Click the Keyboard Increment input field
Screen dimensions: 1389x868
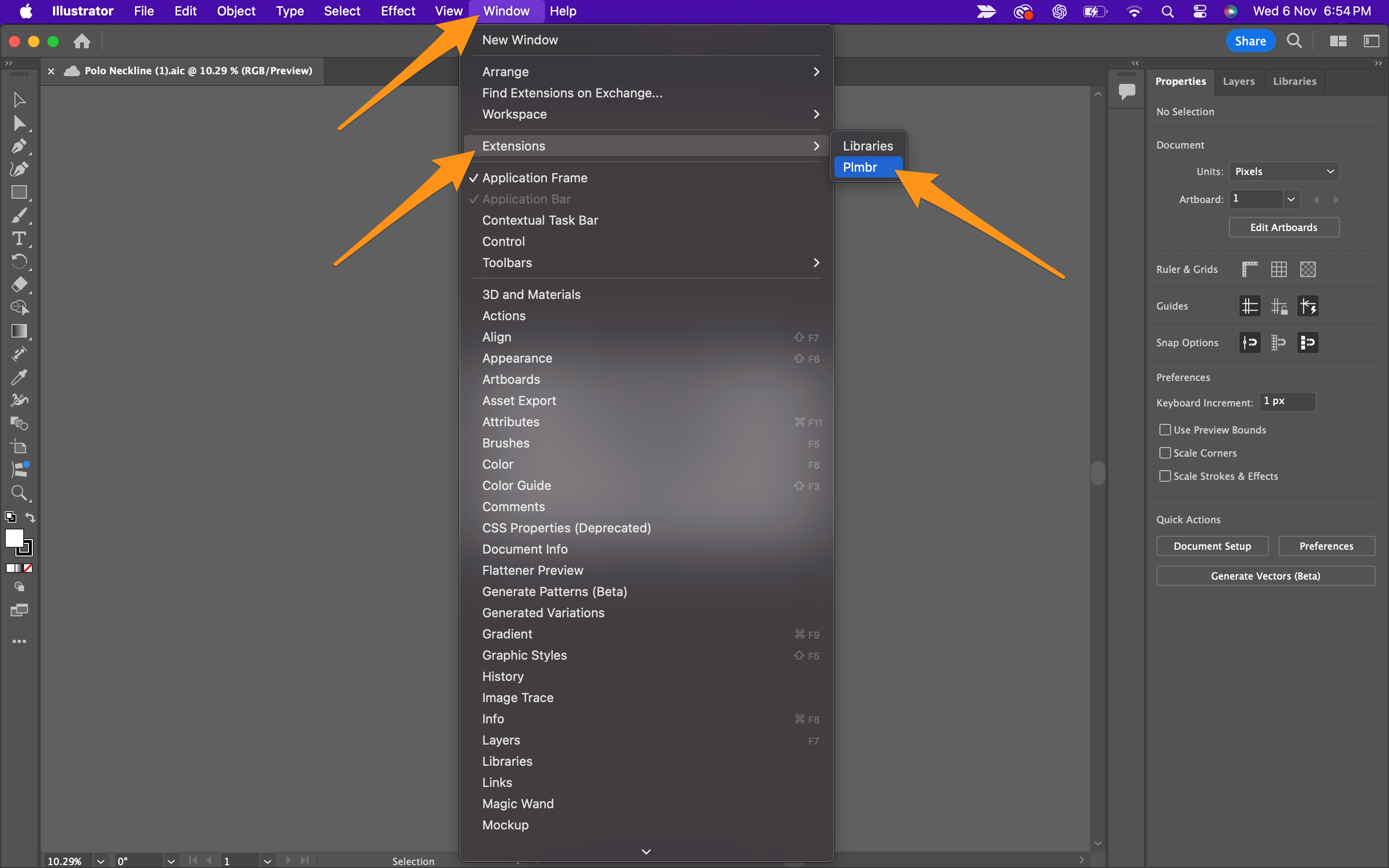click(1287, 401)
